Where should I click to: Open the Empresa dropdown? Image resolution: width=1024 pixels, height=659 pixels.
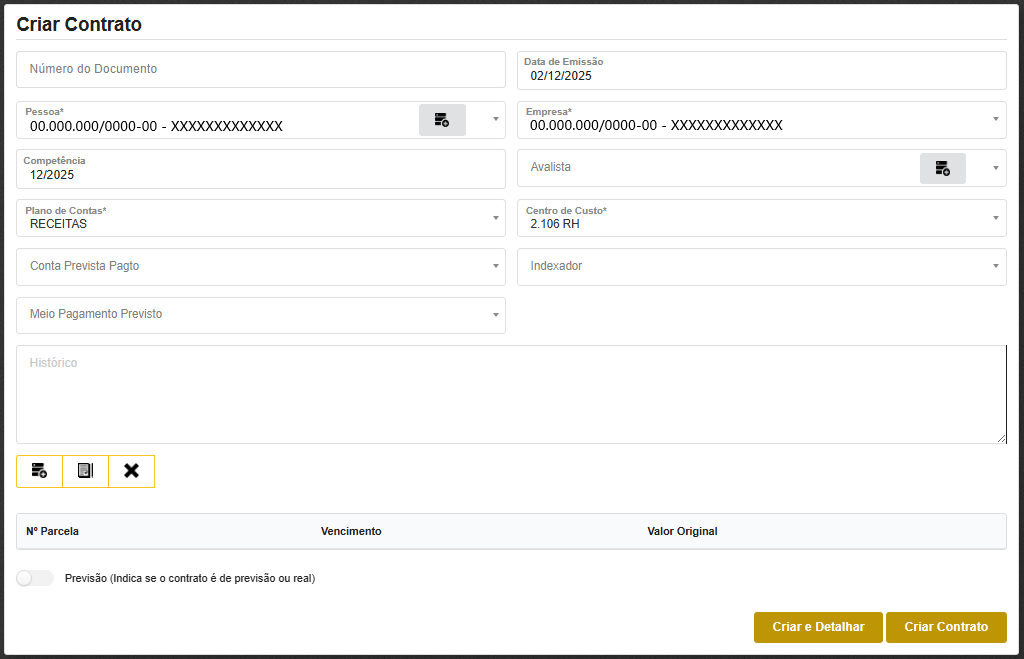click(x=996, y=120)
